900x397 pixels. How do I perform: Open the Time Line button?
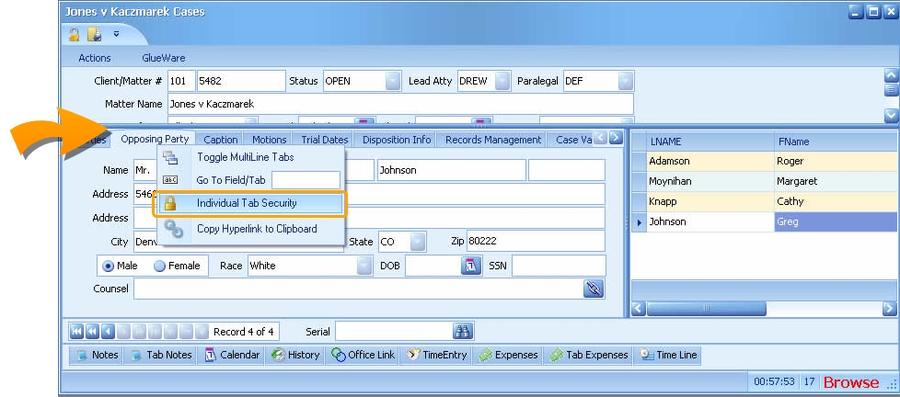[668, 355]
